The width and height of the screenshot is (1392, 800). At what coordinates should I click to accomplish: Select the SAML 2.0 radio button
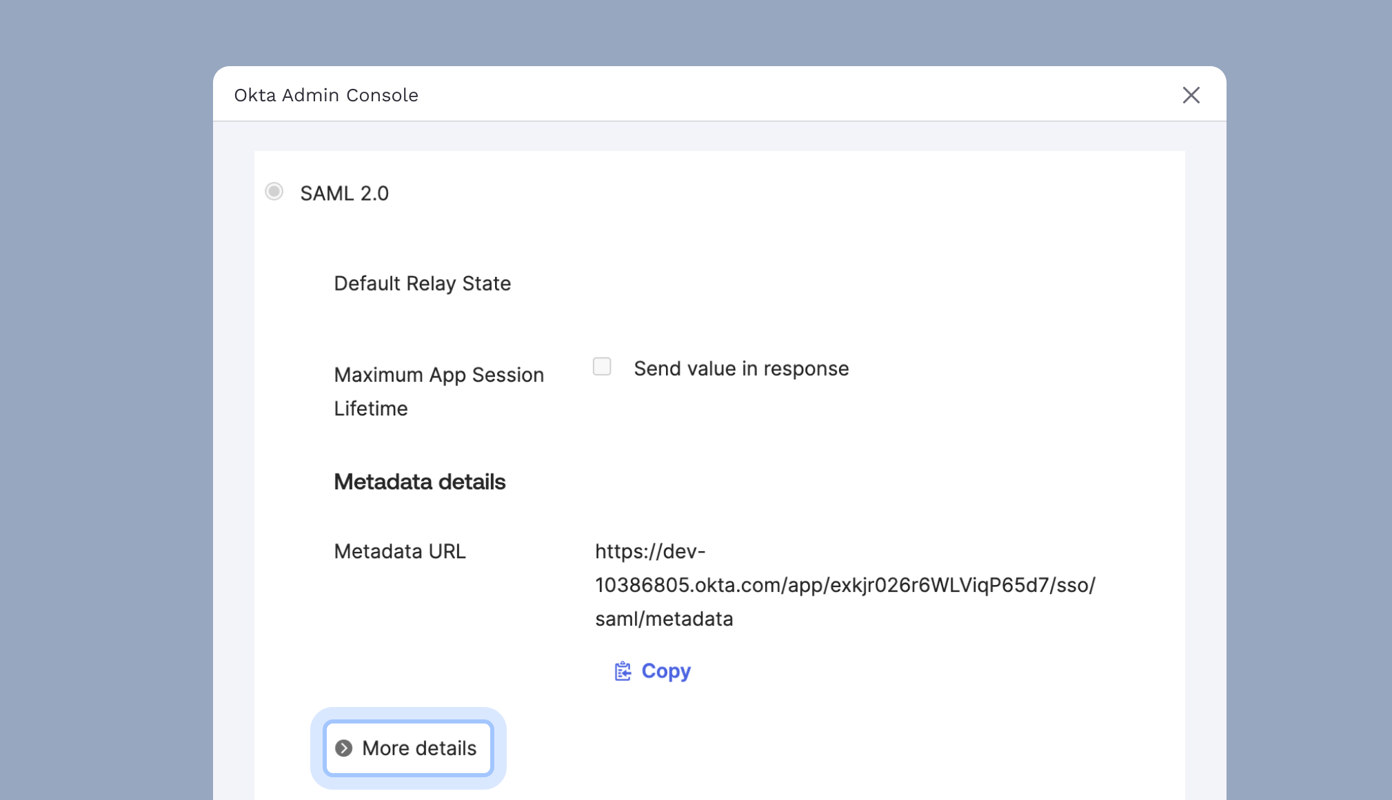273,191
